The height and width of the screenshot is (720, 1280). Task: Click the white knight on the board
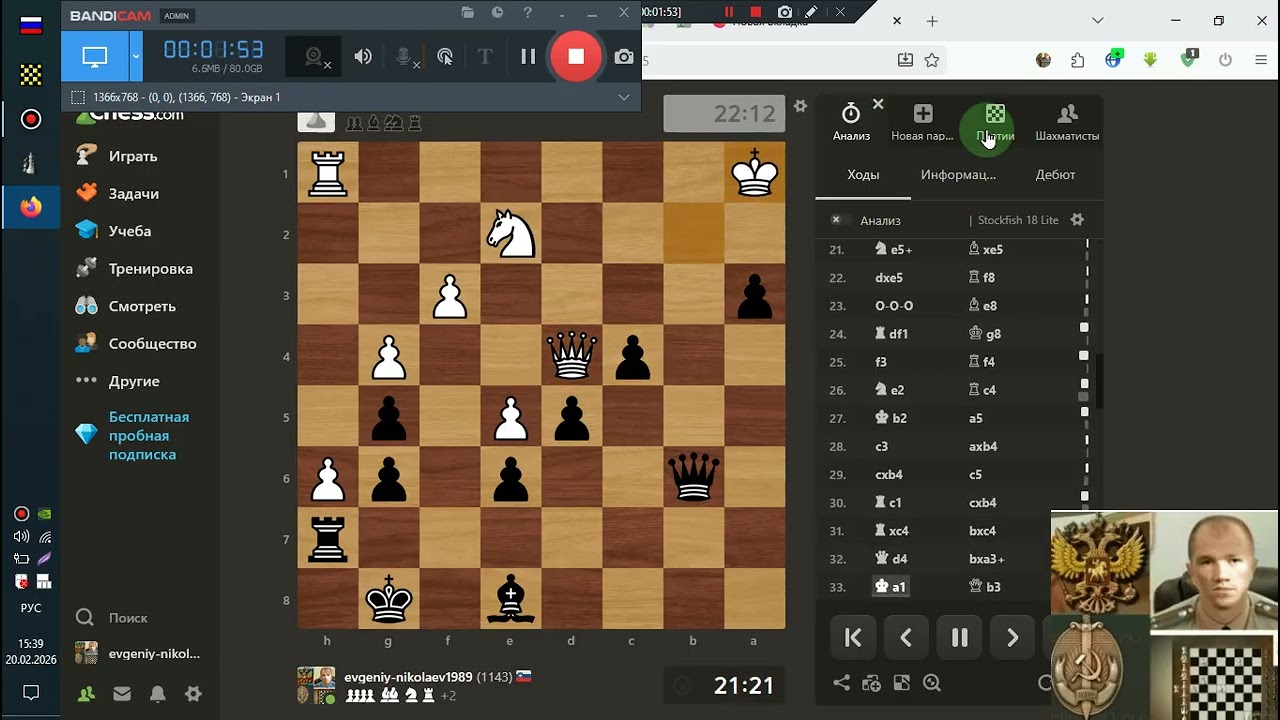(511, 234)
